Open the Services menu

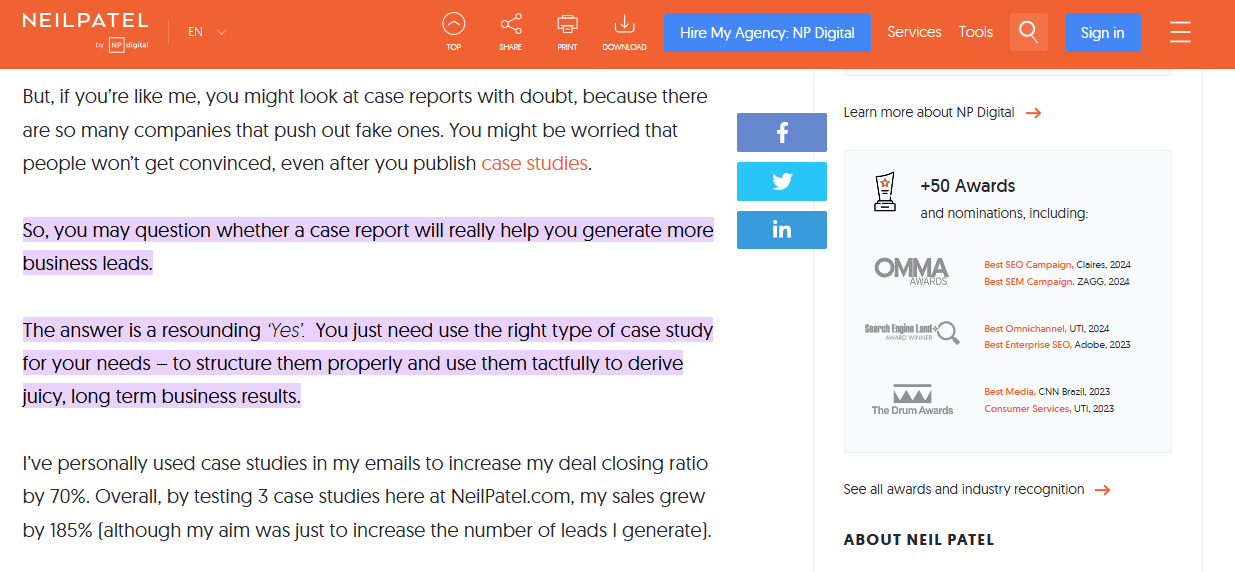coord(914,32)
